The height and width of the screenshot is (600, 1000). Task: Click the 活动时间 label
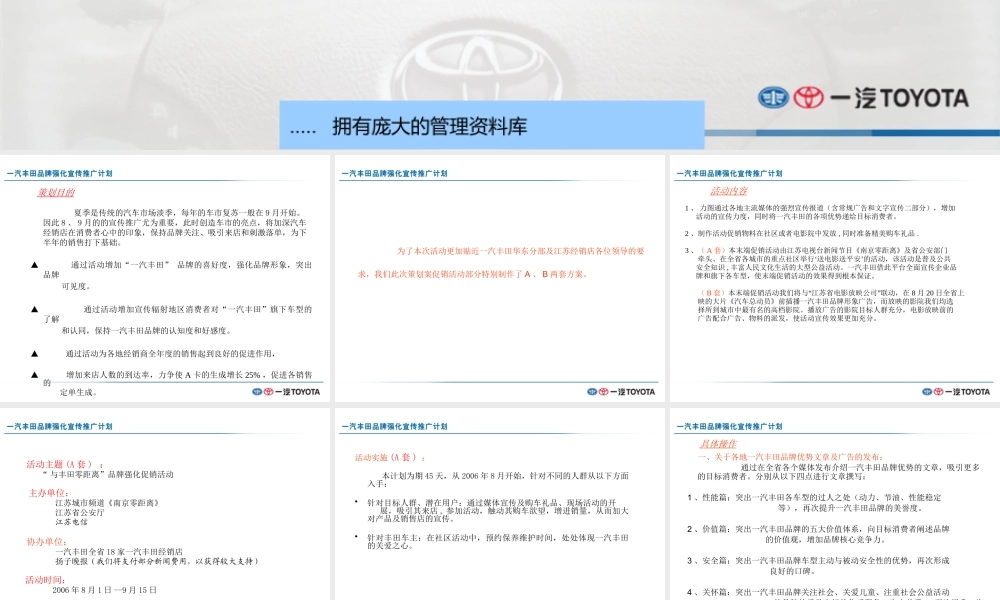(x=45, y=580)
